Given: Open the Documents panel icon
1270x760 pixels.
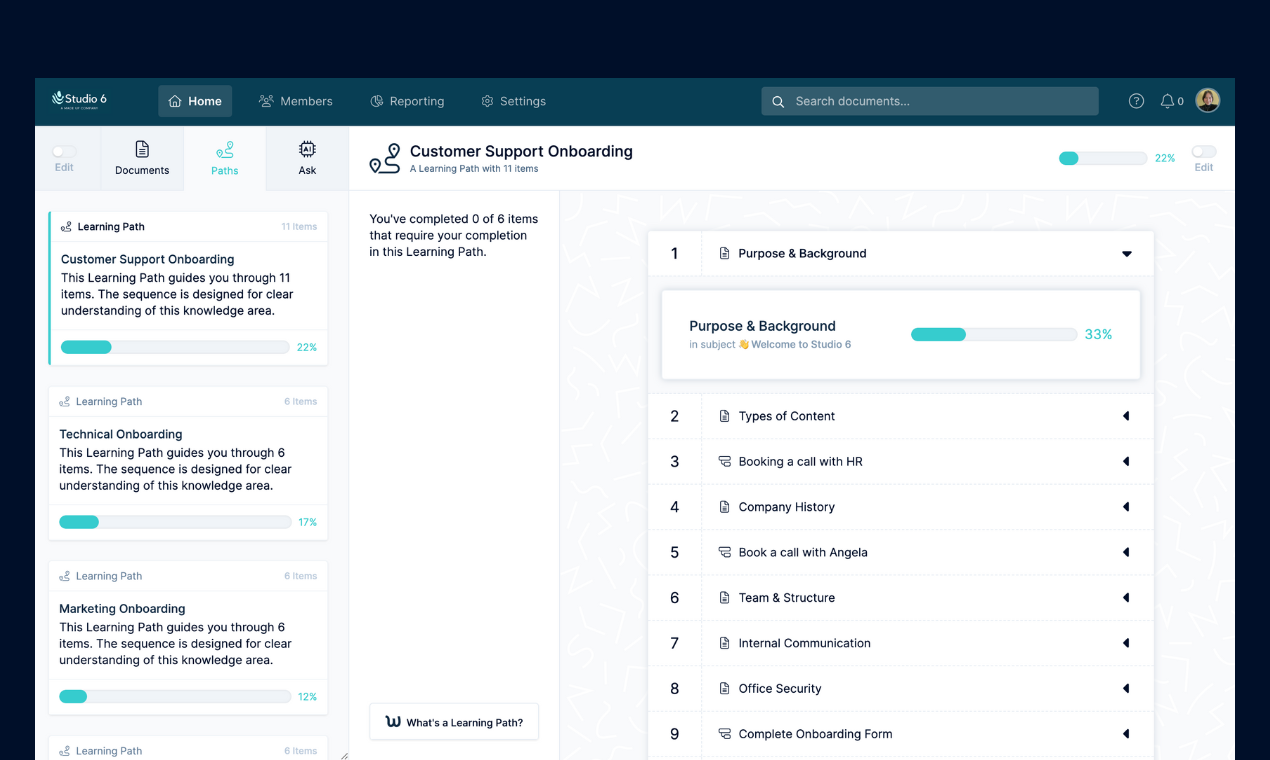Looking at the screenshot, I should (x=142, y=150).
